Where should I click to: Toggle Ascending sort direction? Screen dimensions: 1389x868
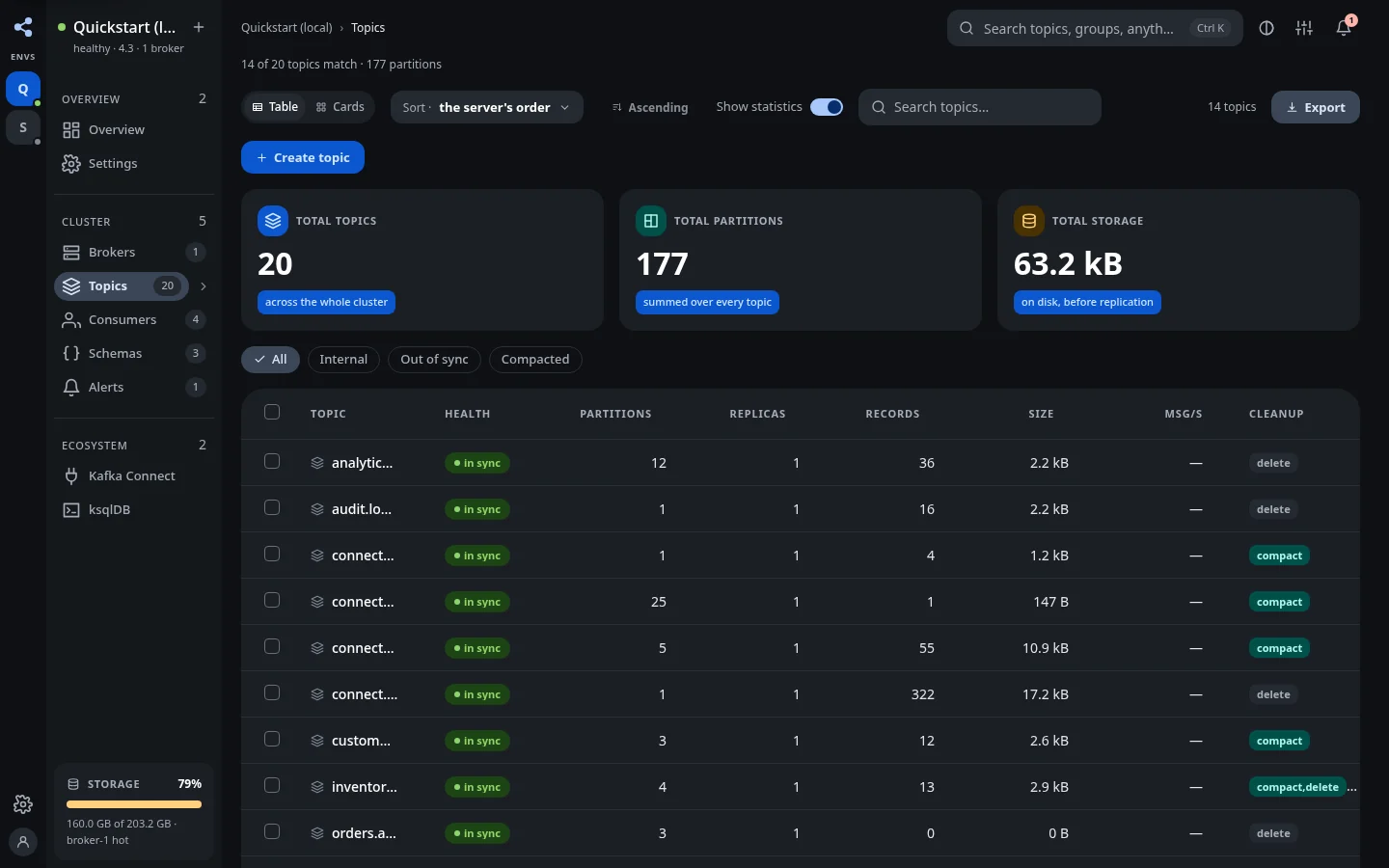coord(650,107)
